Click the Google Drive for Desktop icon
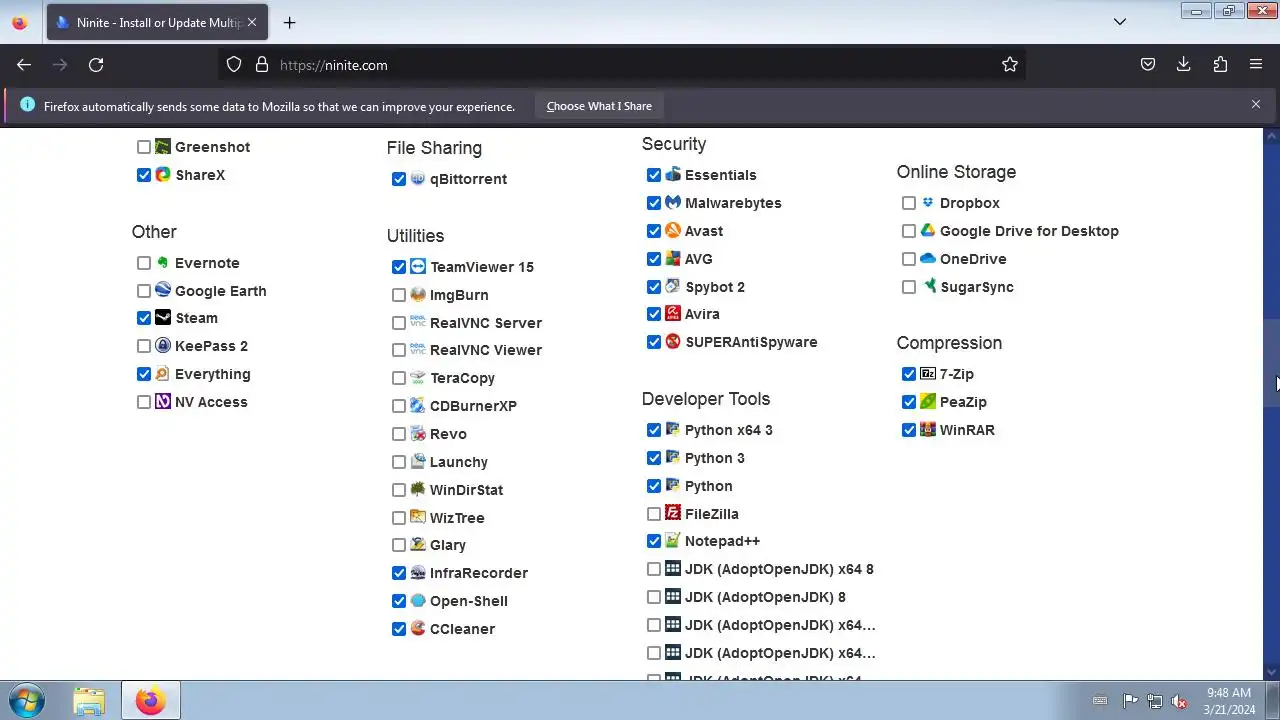The width and height of the screenshot is (1280, 720). (x=928, y=231)
